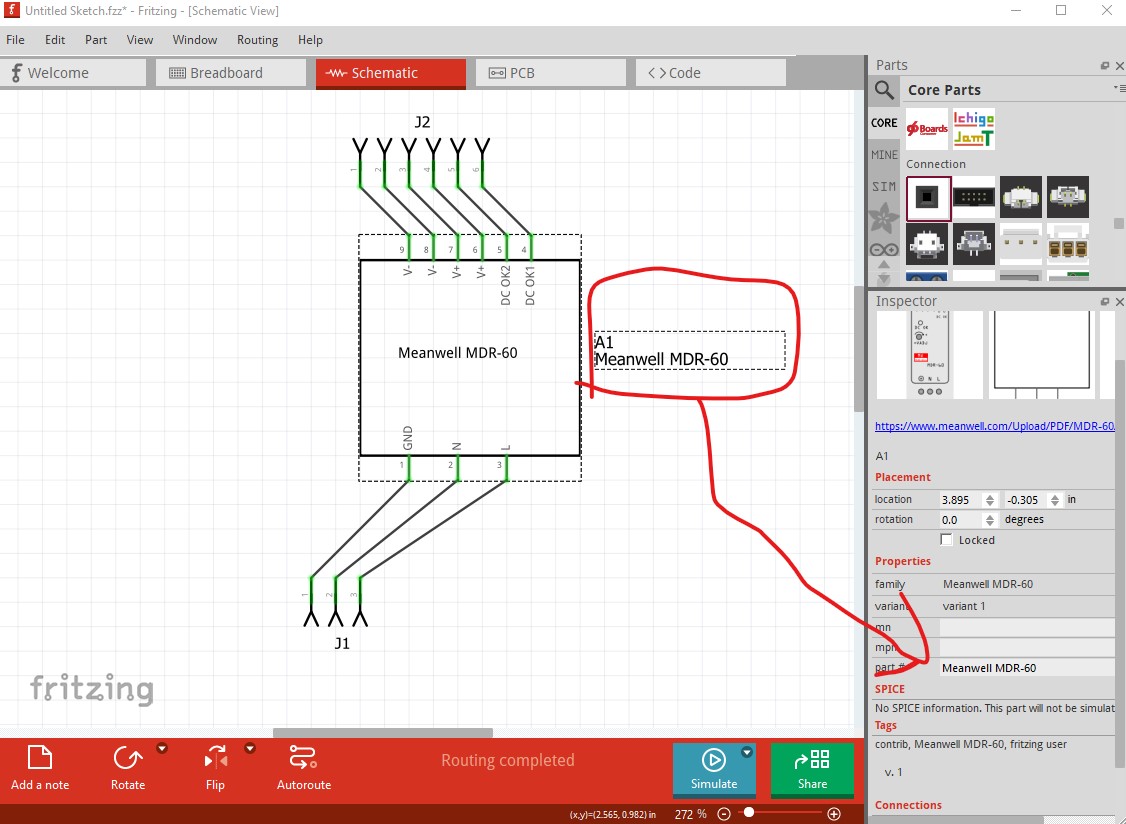Viewport: 1126px width, 824px height.
Task: Open the Routing menu
Action: coord(257,40)
